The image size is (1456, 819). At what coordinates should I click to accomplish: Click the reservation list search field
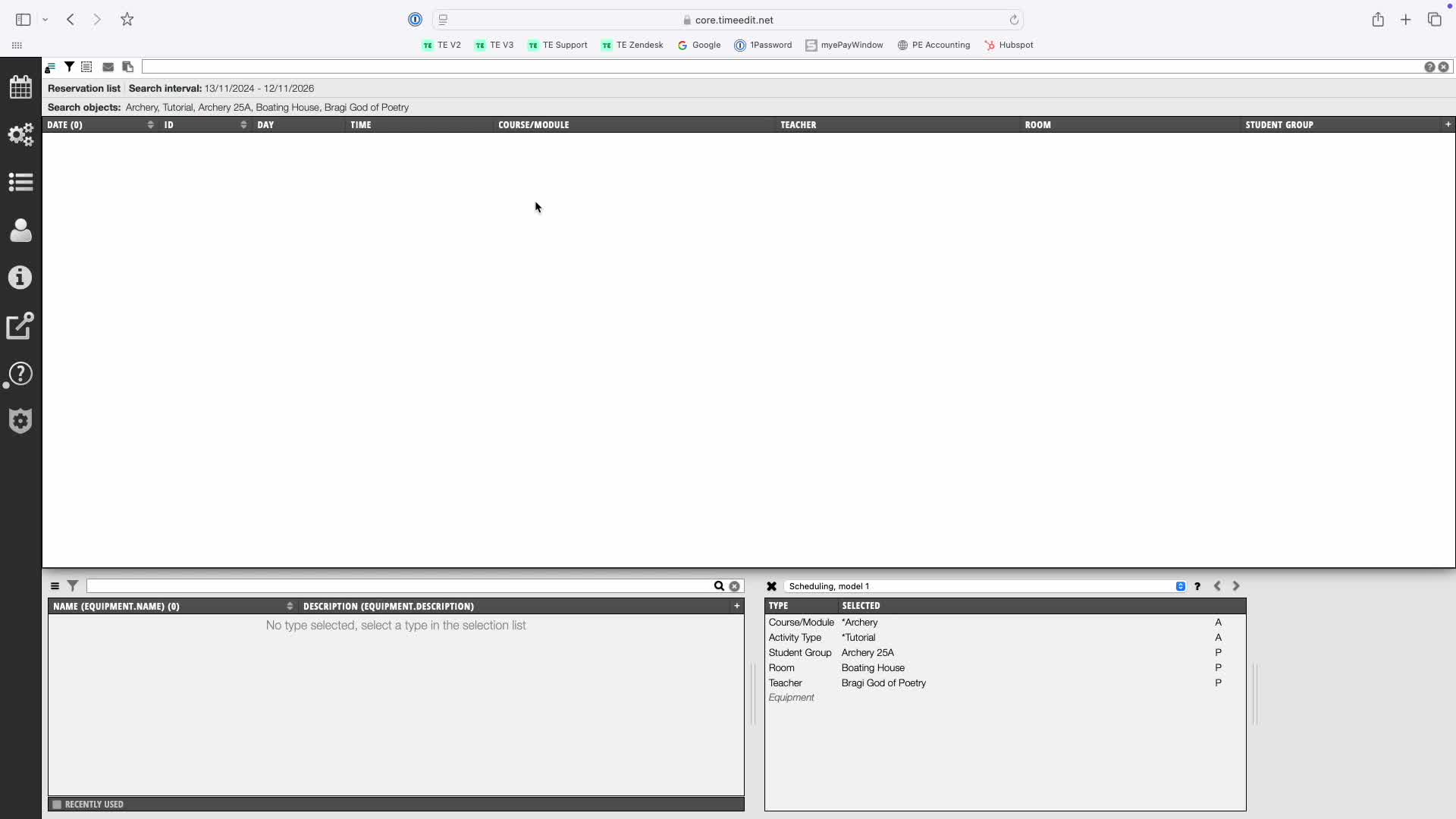click(x=781, y=67)
